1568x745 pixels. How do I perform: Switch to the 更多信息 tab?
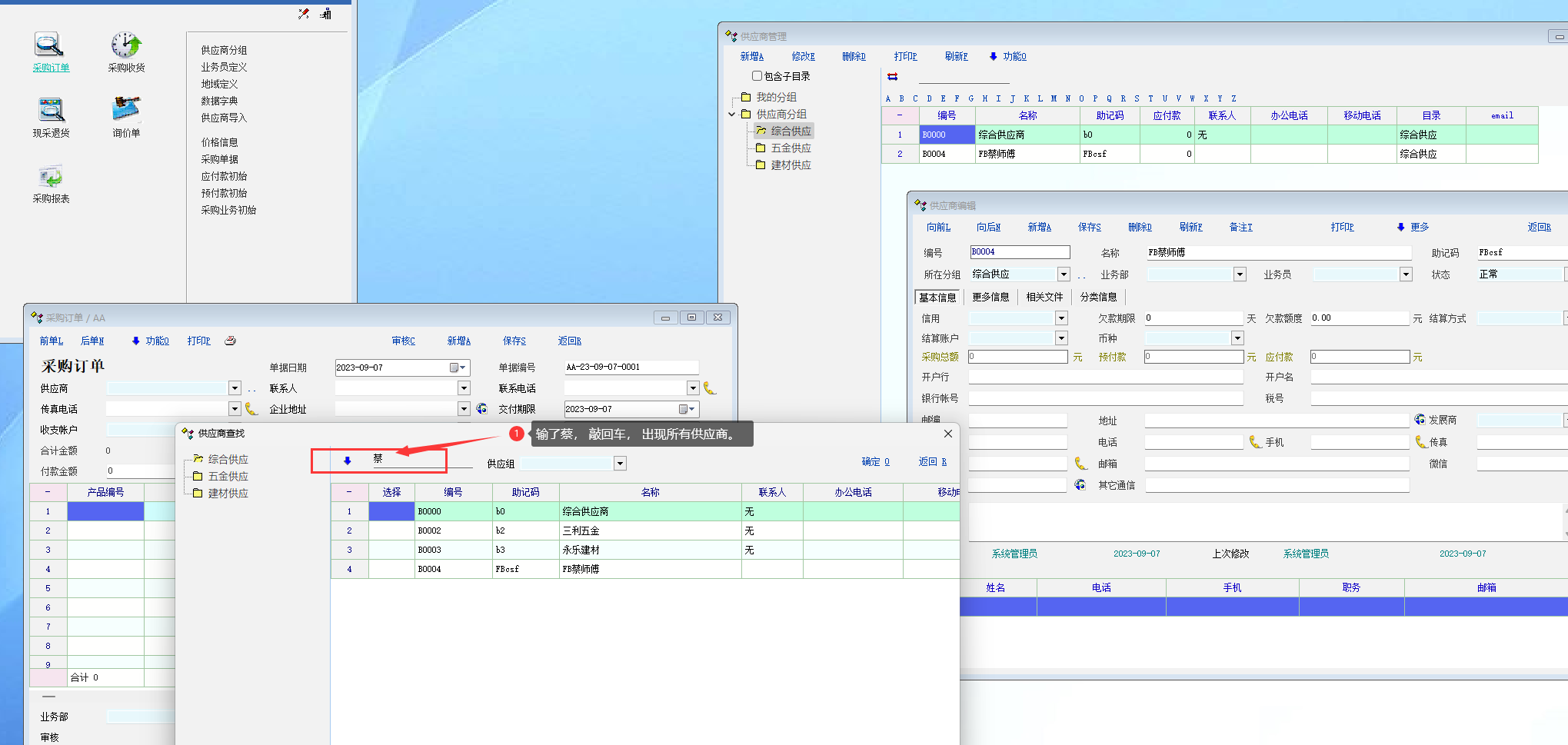990,298
